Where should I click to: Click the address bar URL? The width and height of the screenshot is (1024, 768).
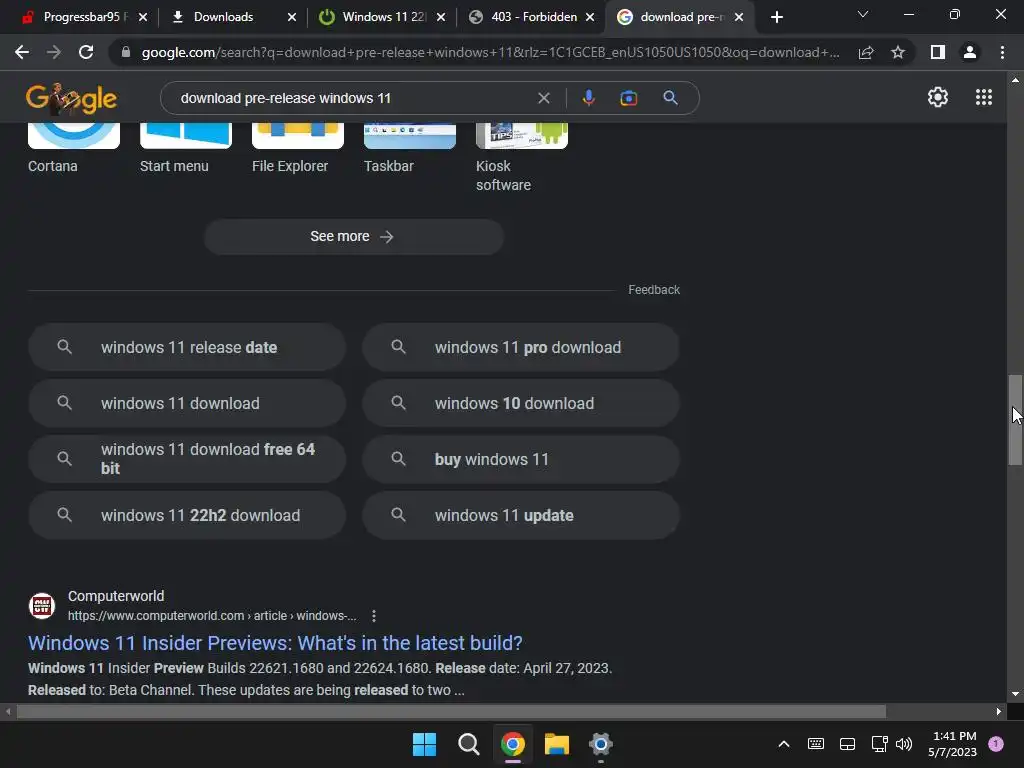point(490,52)
